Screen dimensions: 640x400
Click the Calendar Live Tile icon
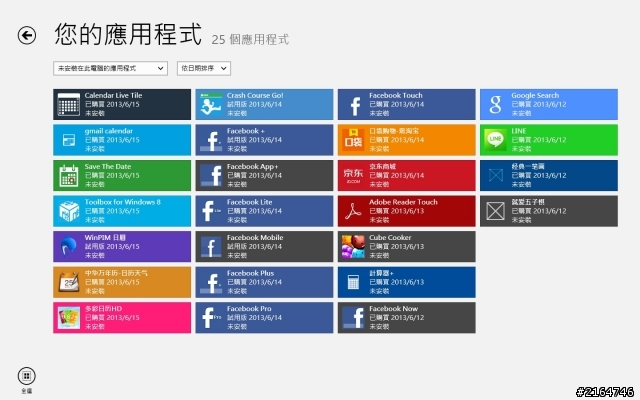coord(69,104)
